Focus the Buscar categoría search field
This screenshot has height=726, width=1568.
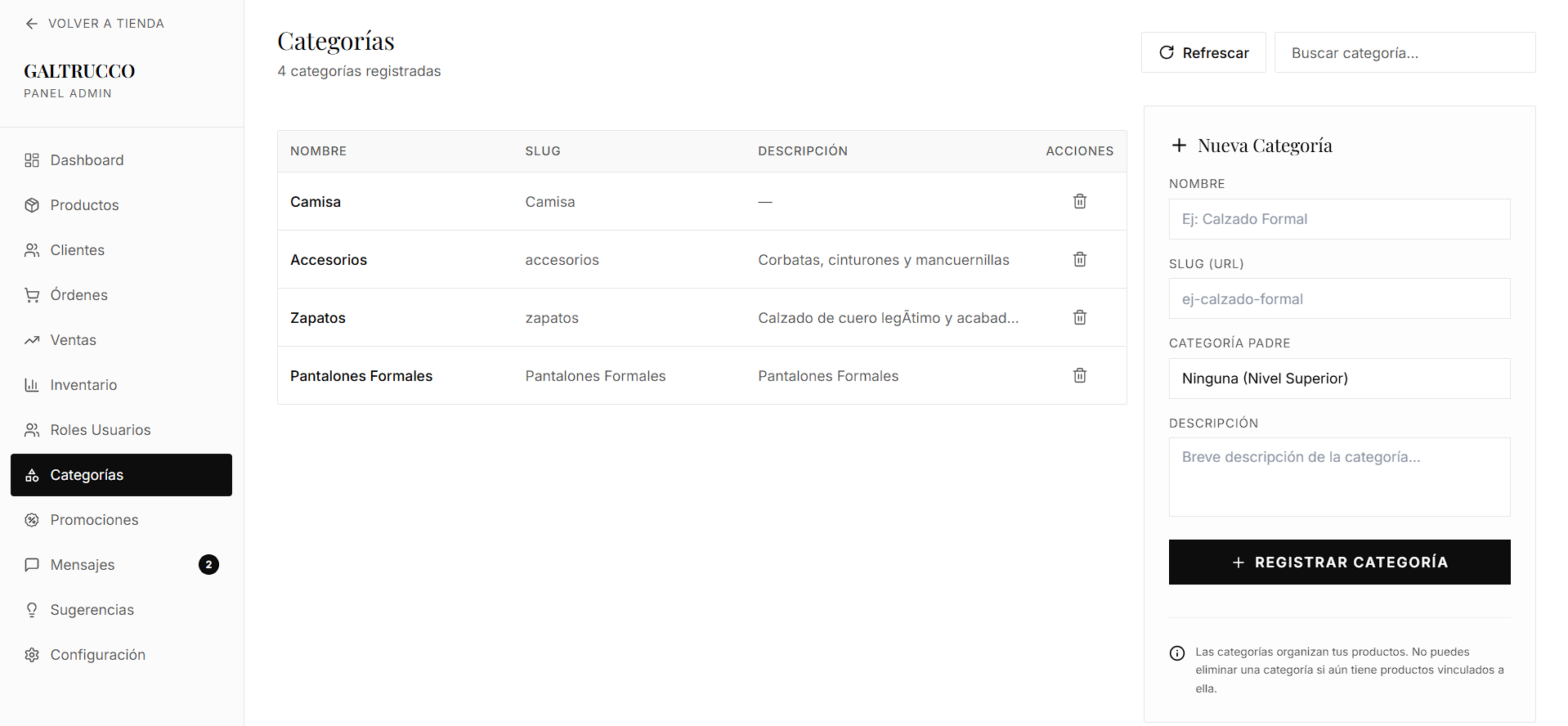click(1404, 53)
